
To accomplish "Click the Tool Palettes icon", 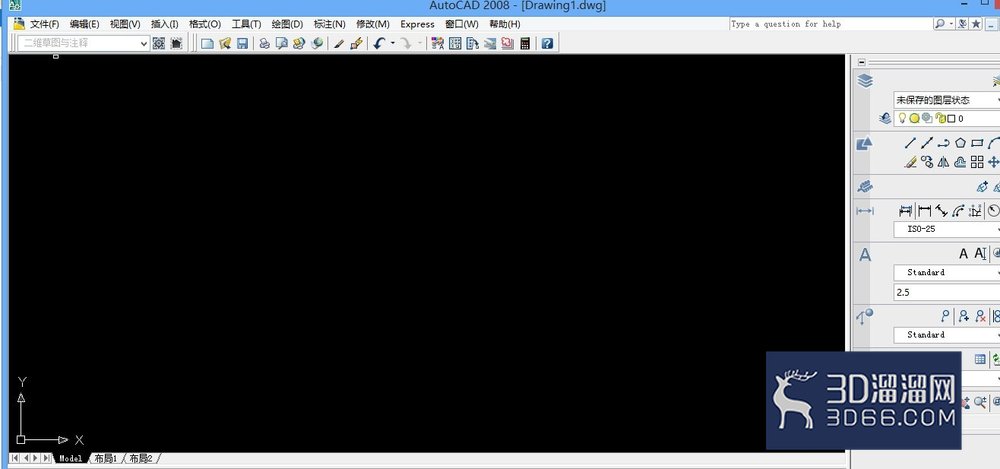I will tap(473, 43).
